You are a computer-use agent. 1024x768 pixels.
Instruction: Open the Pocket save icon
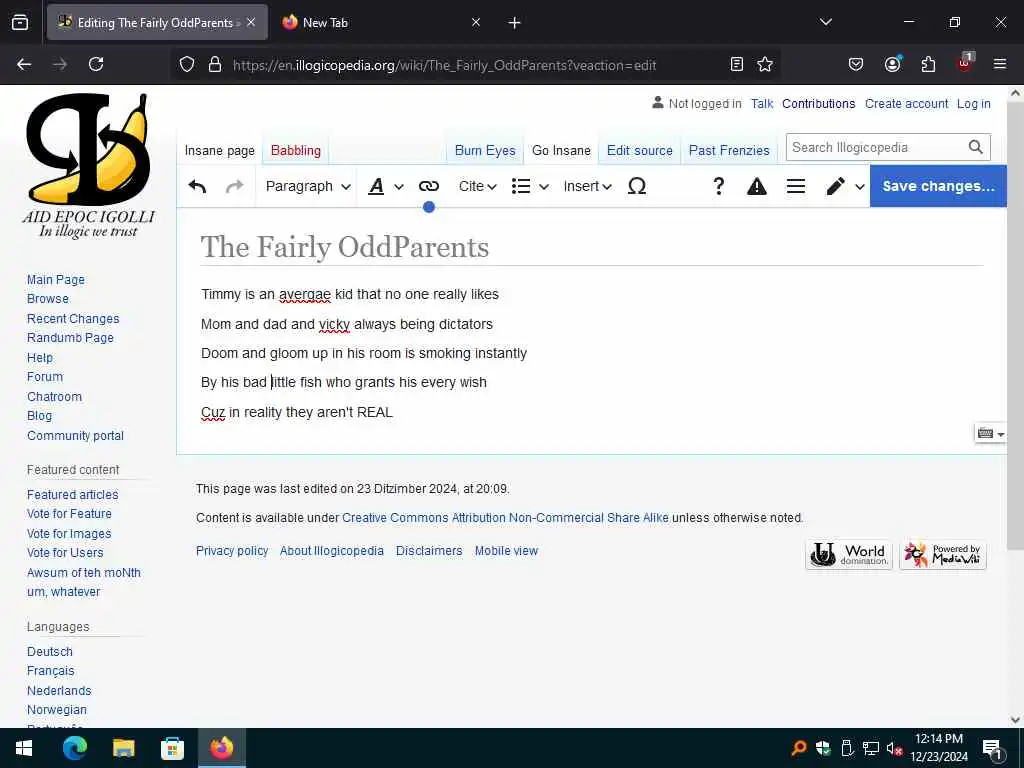point(856,64)
